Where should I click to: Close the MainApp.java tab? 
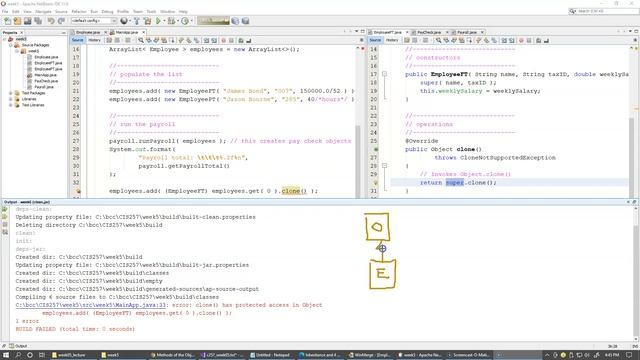[x=143, y=32]
